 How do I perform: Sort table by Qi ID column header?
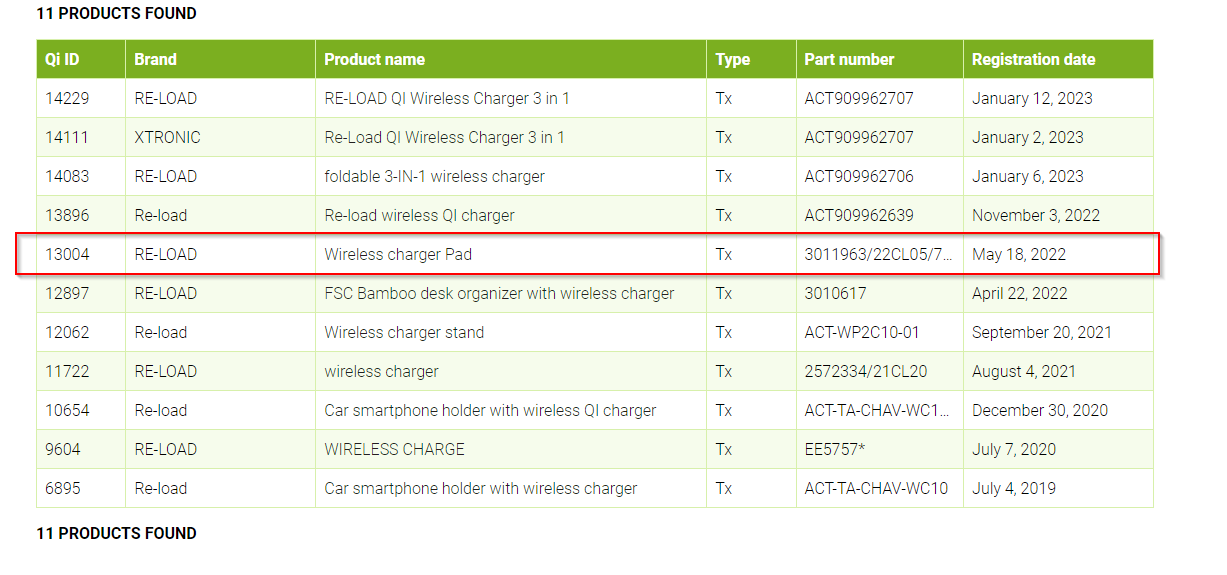click(x=62, y=60)
